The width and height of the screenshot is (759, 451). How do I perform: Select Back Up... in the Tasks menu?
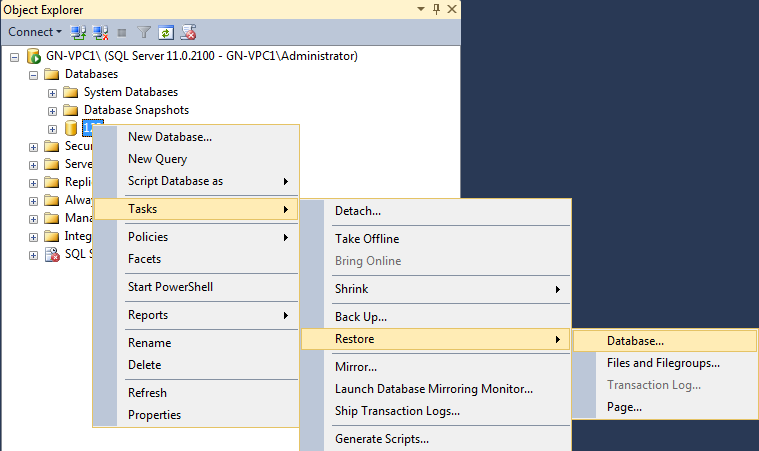[361, 317]
